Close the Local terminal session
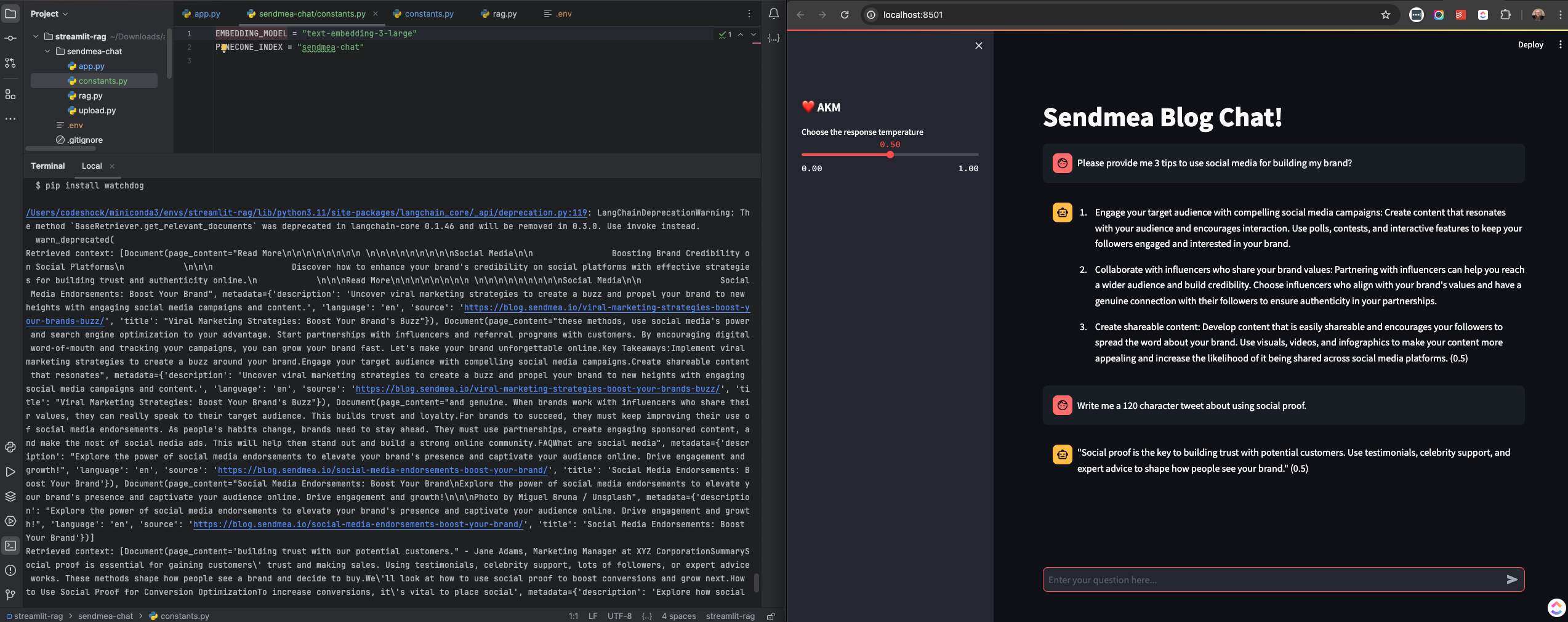The width and height of the screenshot is (1568, 622). tap(112, 166)
